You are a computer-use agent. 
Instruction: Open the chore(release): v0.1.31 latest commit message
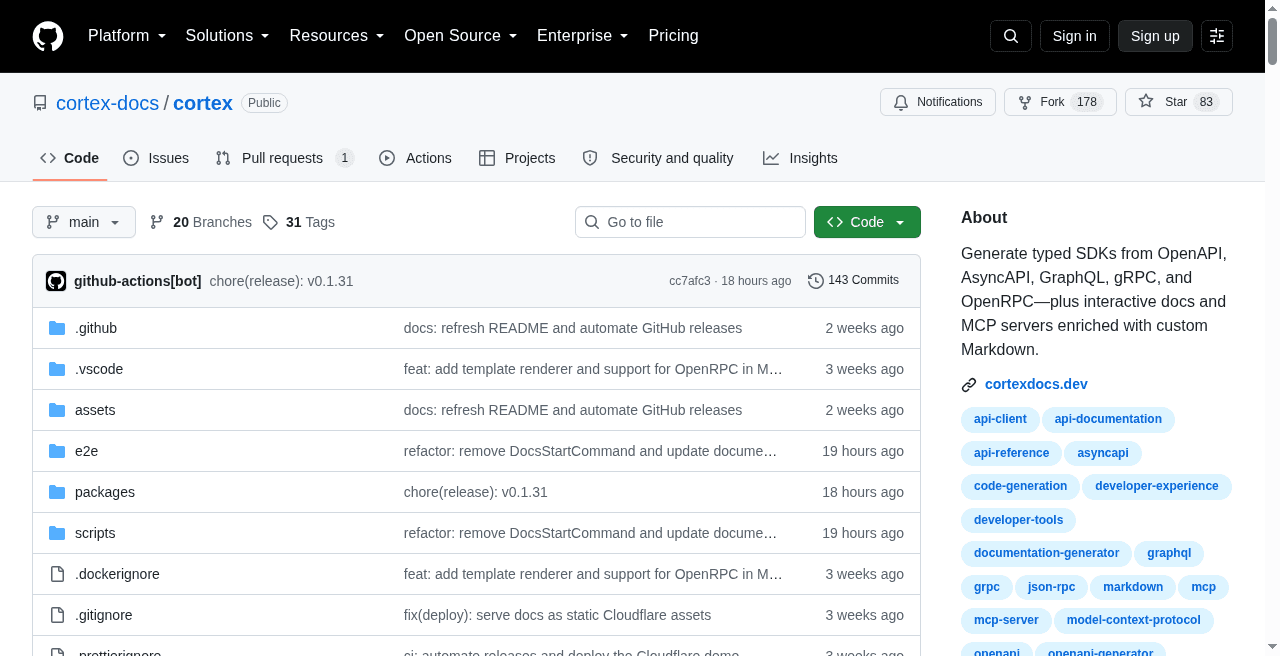(281, 281)
